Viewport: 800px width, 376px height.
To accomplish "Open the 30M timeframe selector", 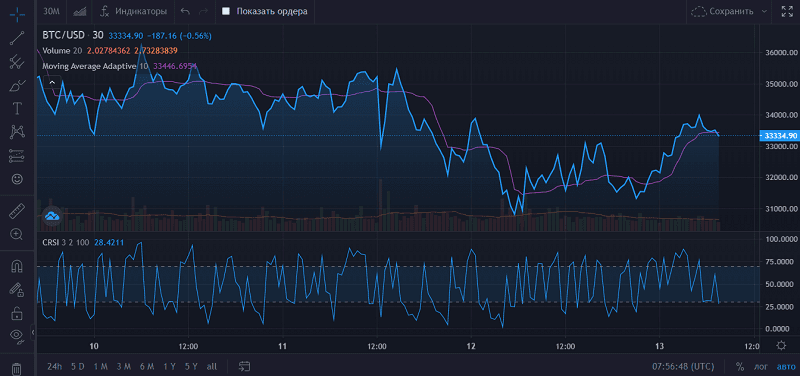I will coord(51,11).
